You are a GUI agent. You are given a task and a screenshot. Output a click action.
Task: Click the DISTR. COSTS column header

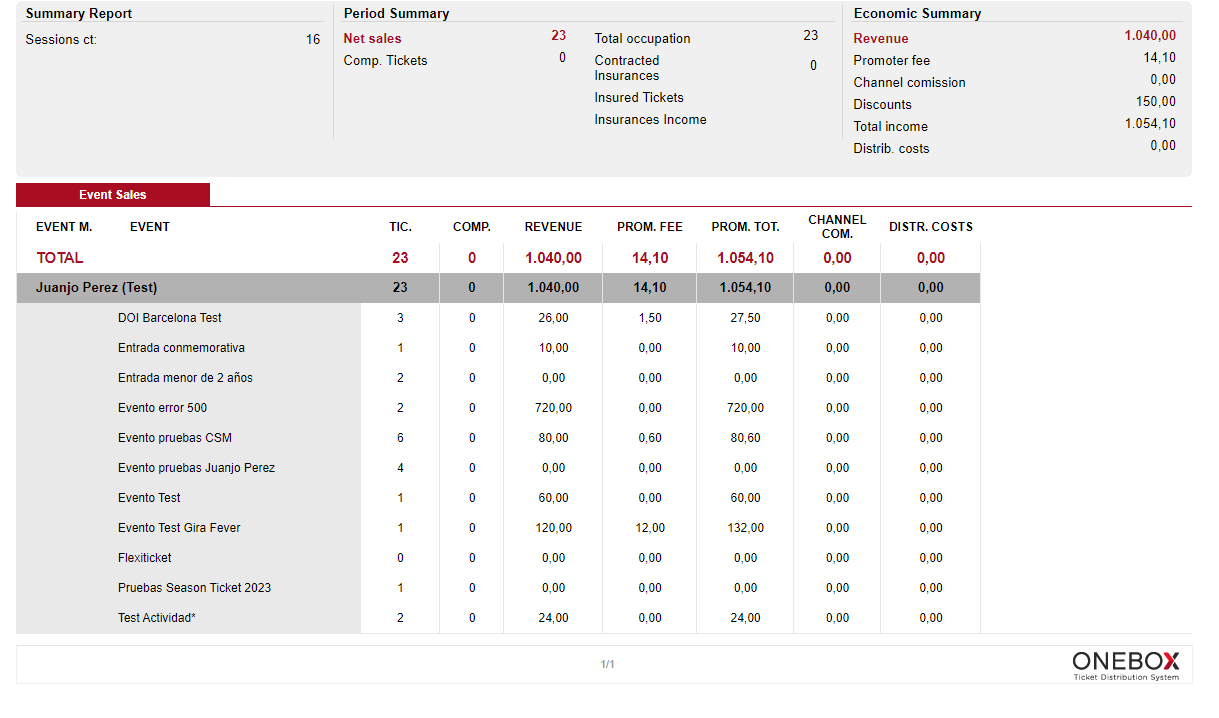click(931, 227)
